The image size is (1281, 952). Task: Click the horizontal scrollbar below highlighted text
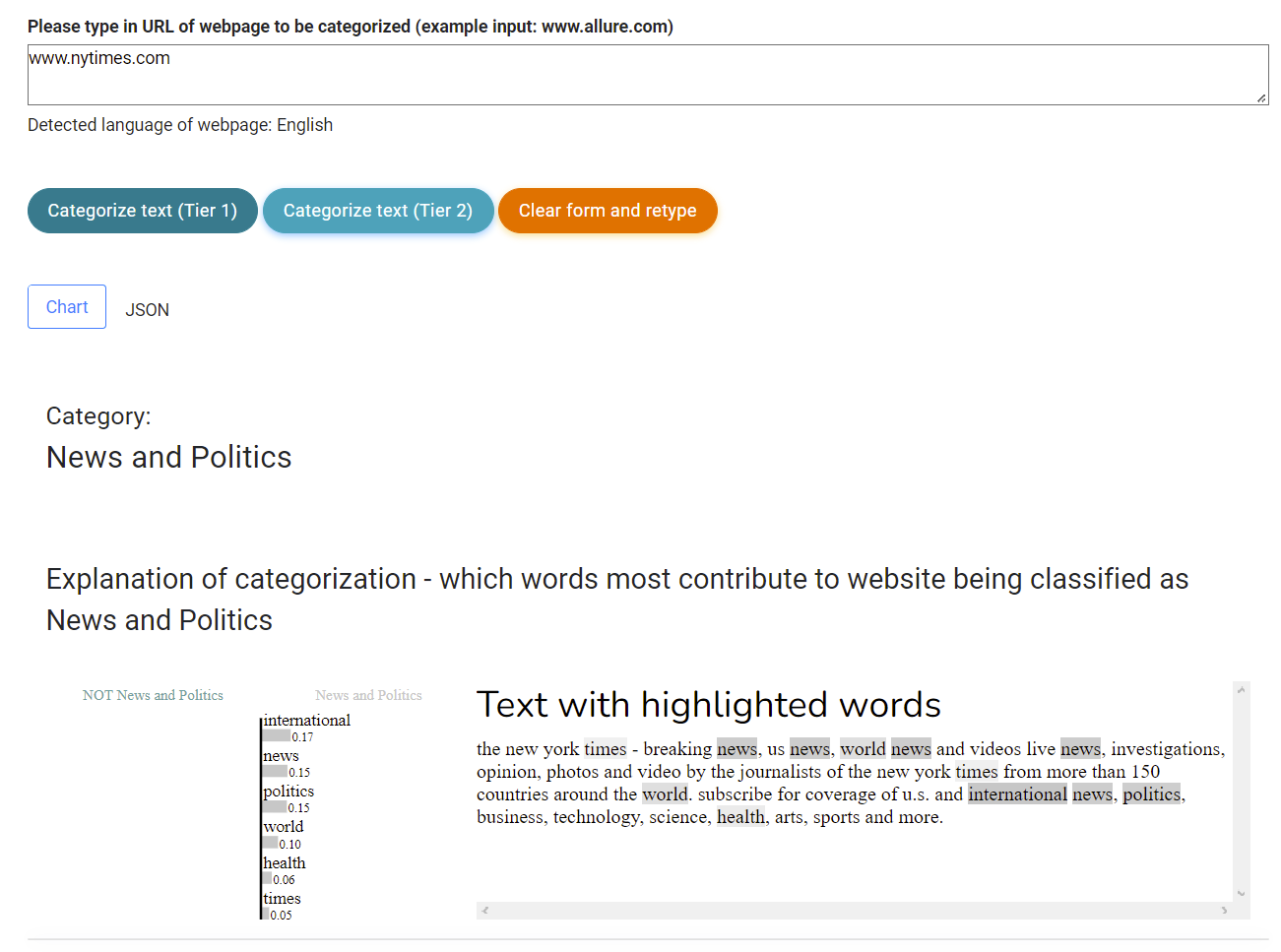click(x=855, y=911)
